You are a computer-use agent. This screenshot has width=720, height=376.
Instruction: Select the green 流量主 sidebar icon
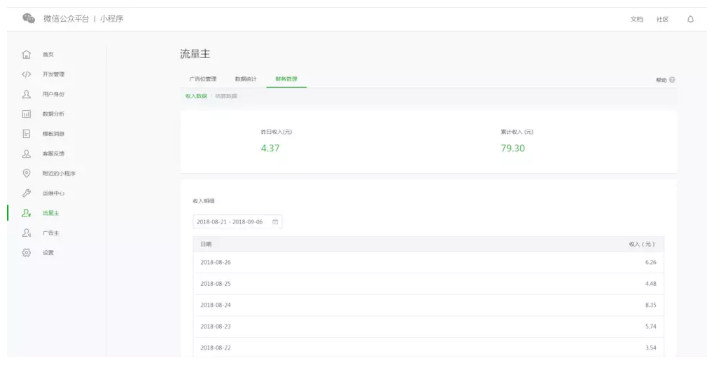pyautogui.click(x=27, y=213)
